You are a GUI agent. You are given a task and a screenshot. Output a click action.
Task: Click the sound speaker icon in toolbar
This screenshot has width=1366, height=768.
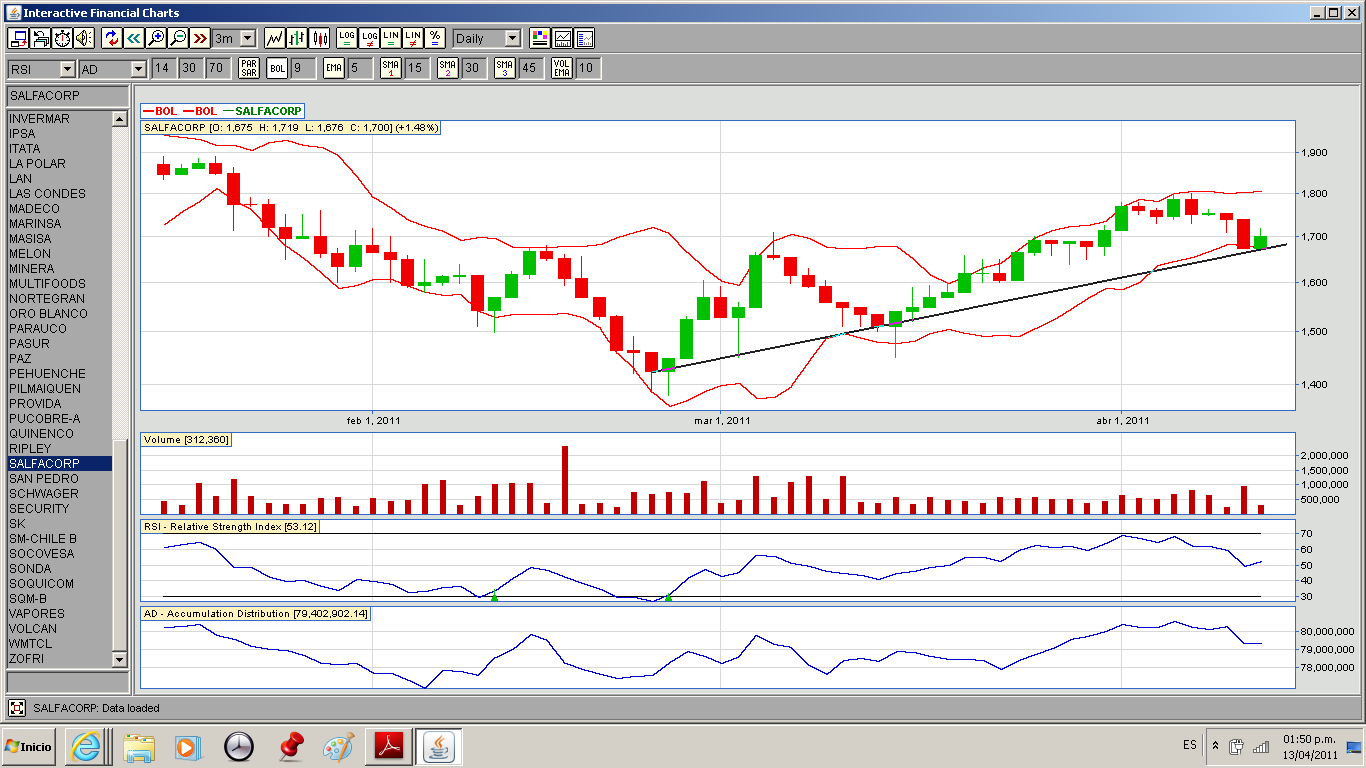click(x=83, y=38)
